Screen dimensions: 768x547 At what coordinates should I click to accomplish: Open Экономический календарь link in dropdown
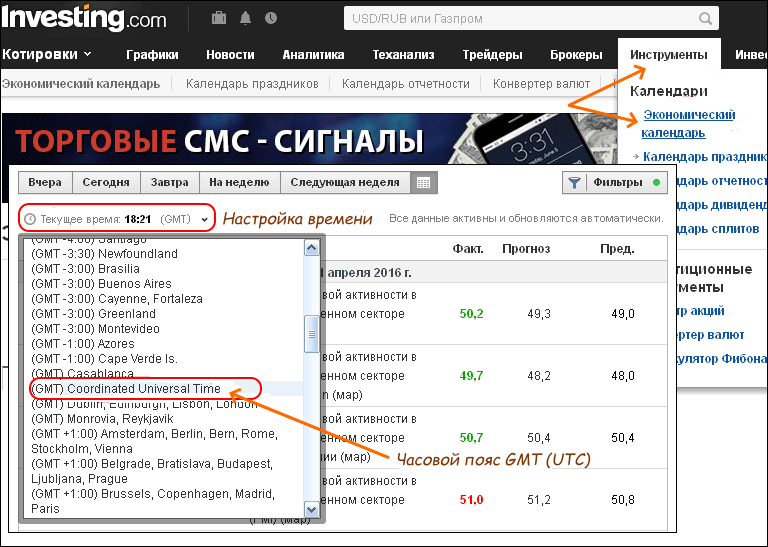tap(688, 124)
